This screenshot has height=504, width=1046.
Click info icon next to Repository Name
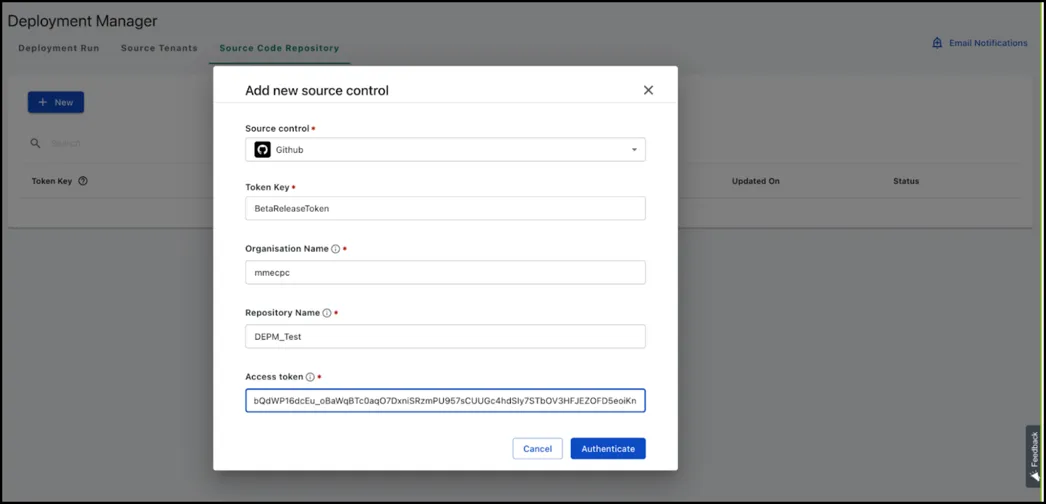point(327,313)
